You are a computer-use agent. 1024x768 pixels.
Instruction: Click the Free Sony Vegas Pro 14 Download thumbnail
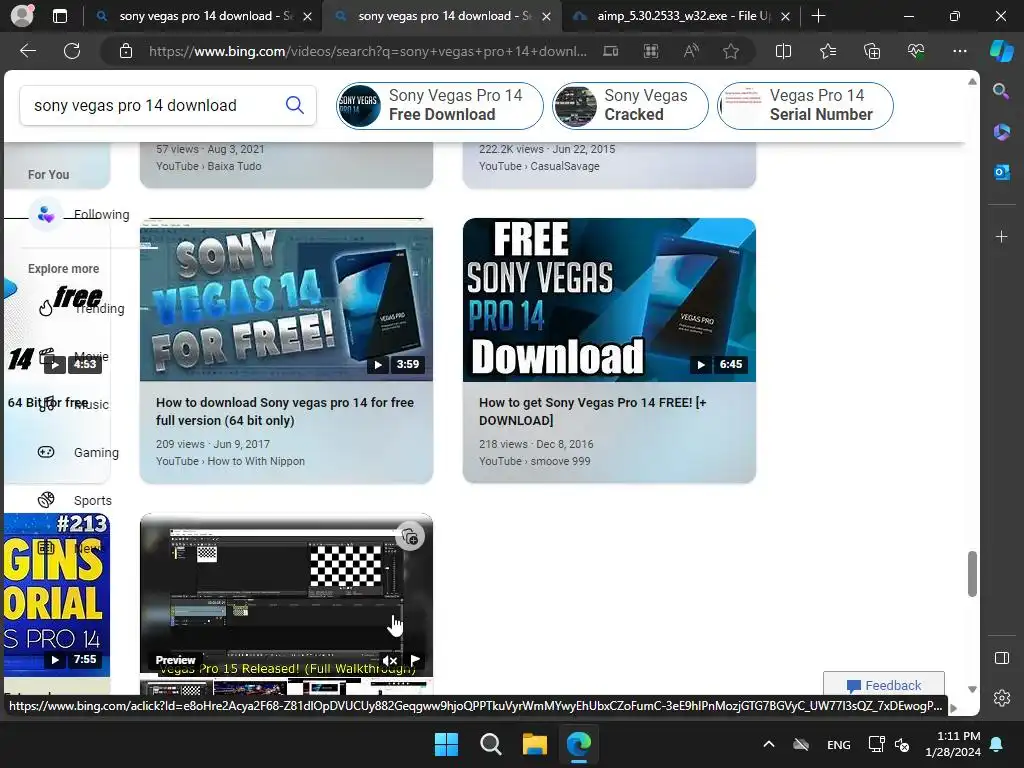609,300
